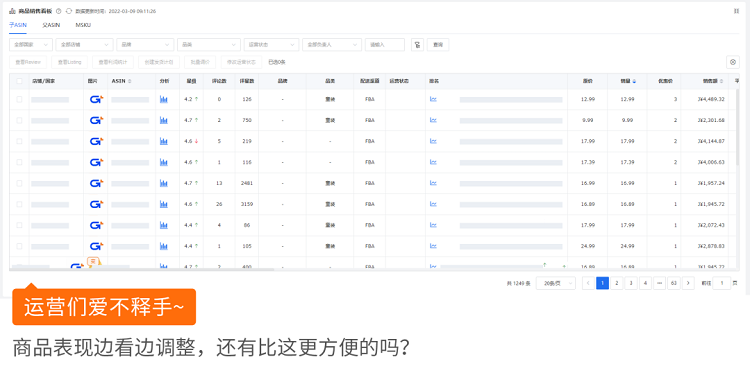Click the 查看Review button
750x375 pixels.
[28, 62]
